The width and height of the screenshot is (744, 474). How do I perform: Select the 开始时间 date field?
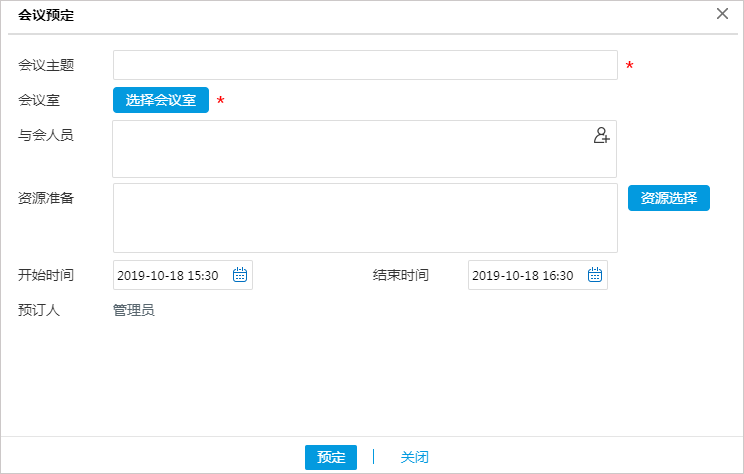(x=170, y=275)
